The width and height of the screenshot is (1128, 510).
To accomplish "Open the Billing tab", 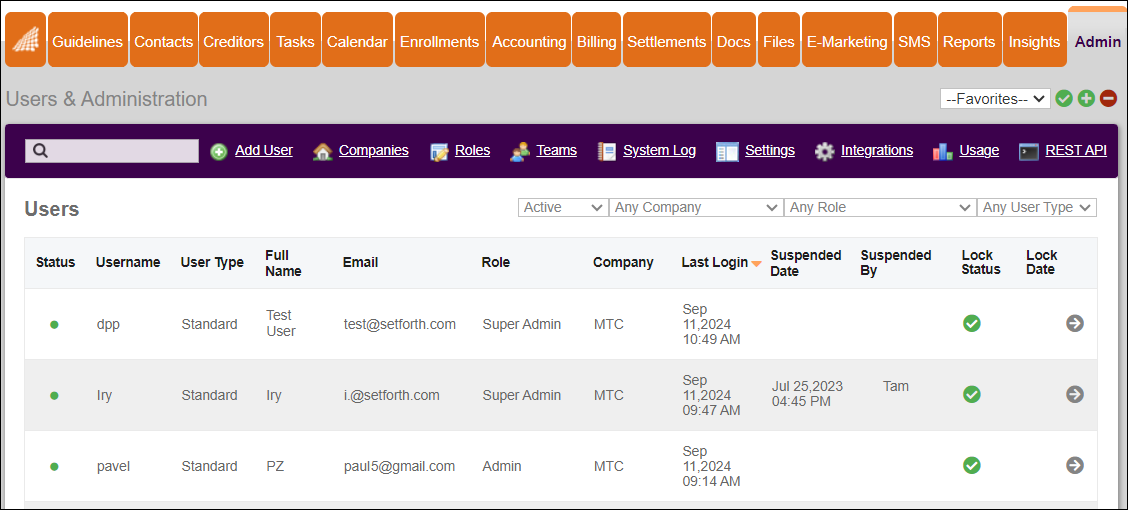I will pos(597,42).
